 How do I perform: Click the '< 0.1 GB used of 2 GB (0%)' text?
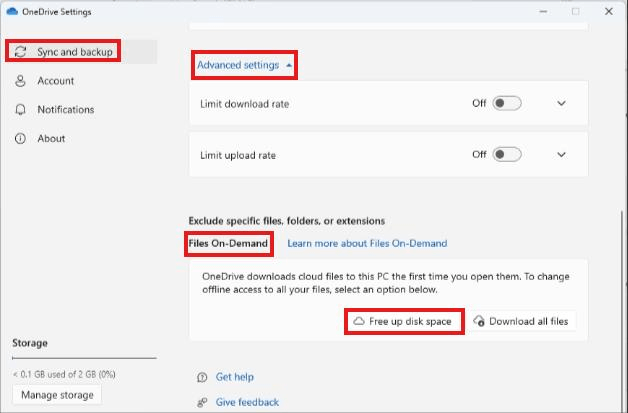pos(64,375)
